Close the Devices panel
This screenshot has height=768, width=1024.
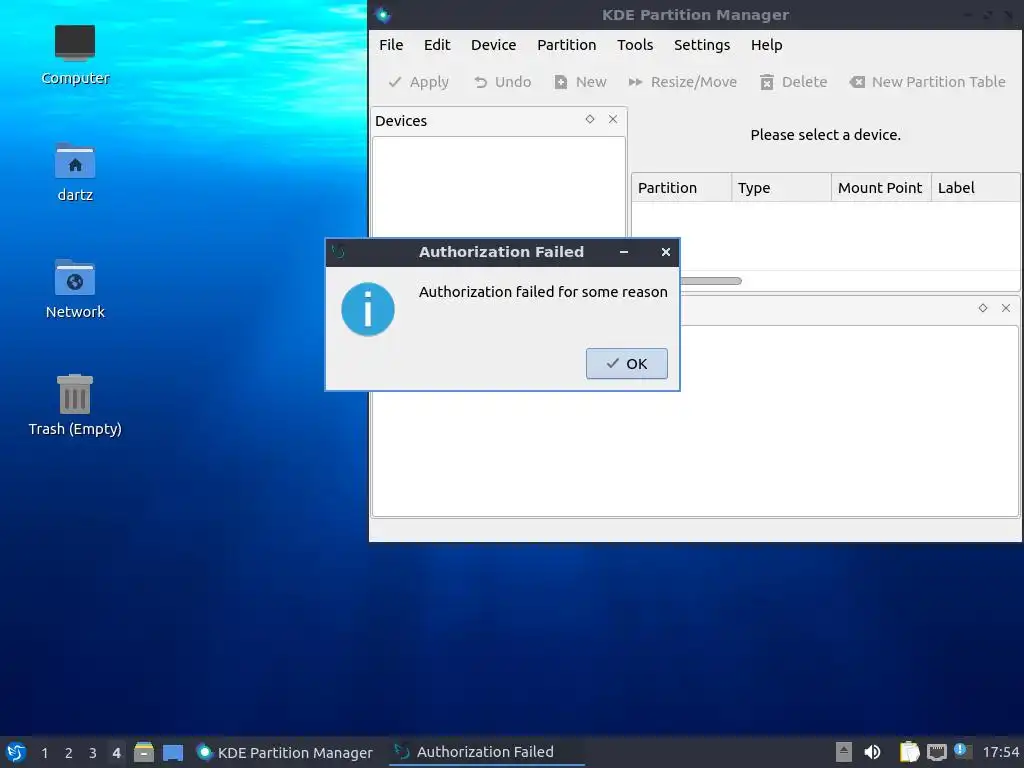(613, 119)
